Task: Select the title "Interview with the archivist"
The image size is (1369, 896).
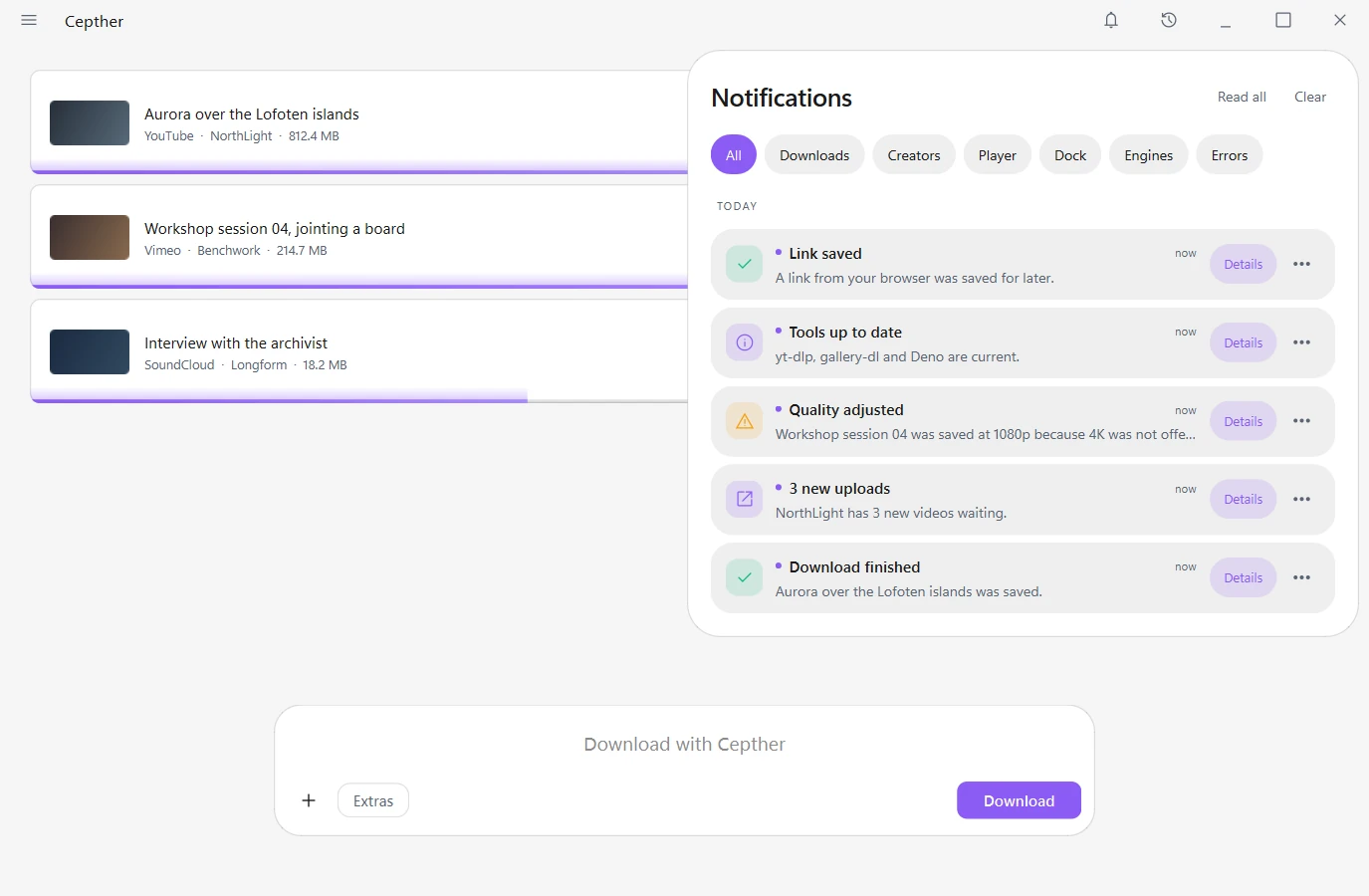Action: (236, 342)
